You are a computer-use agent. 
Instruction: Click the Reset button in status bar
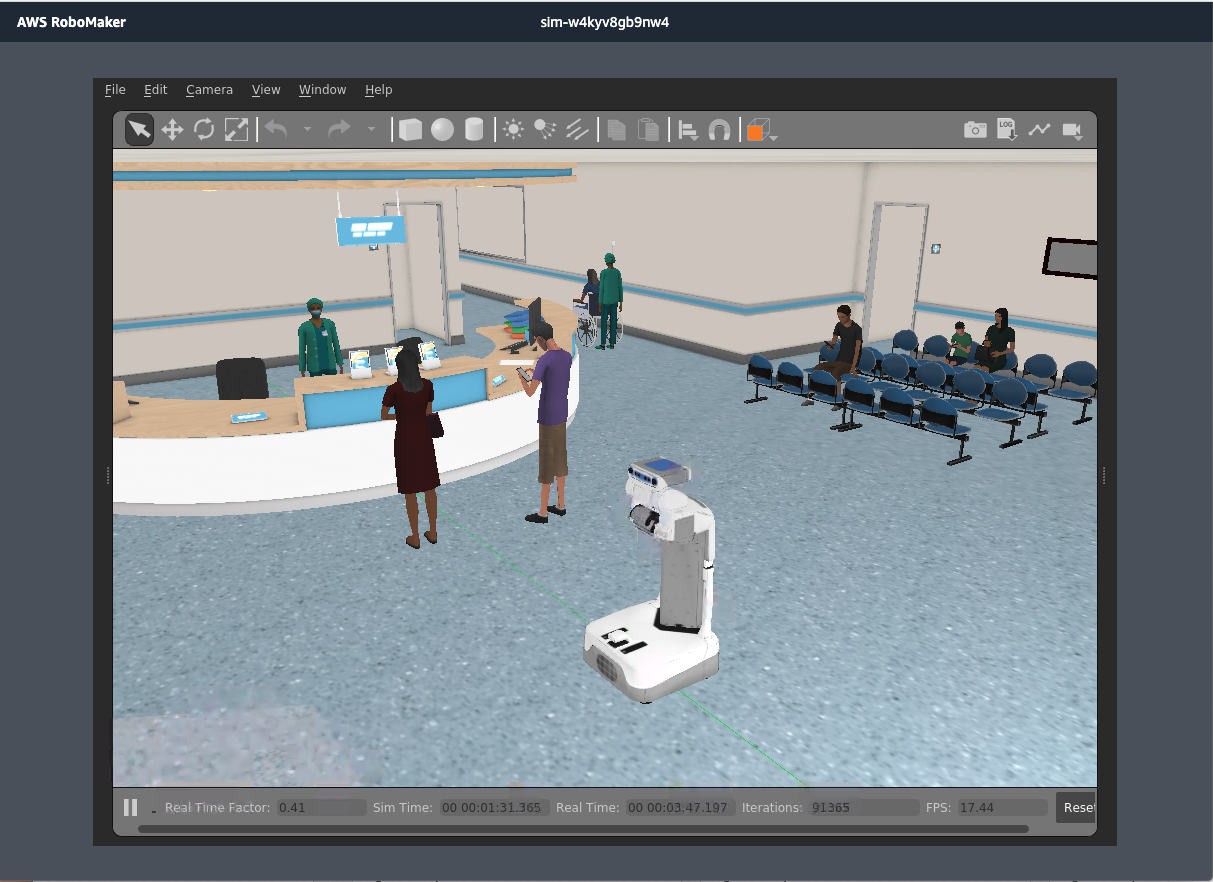point(1076,807)
